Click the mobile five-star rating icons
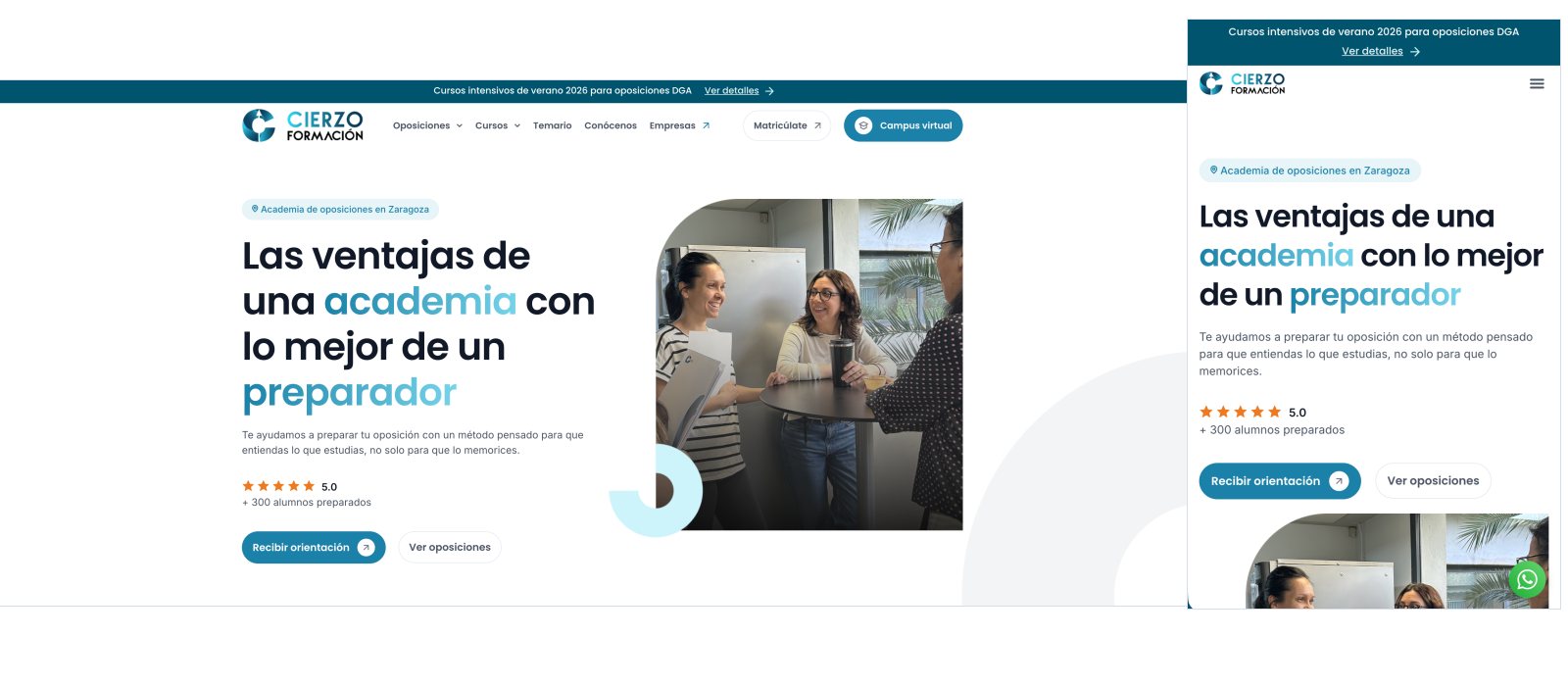The width and height of the screenshot is (1568, 686). click(x=1240, y=412)
